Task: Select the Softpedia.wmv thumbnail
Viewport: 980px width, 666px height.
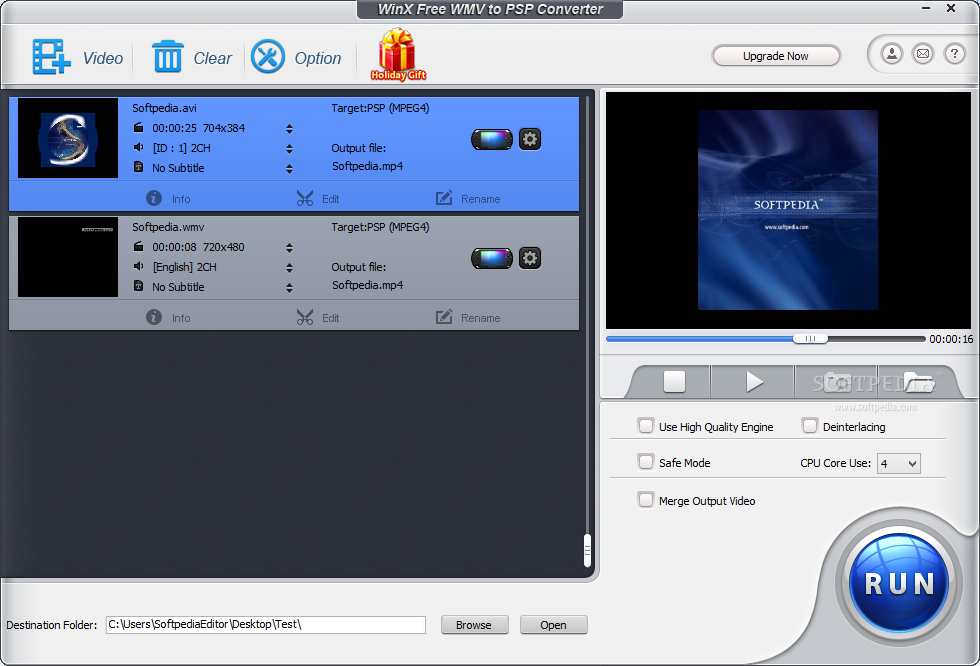Action: tap(68, 257)
